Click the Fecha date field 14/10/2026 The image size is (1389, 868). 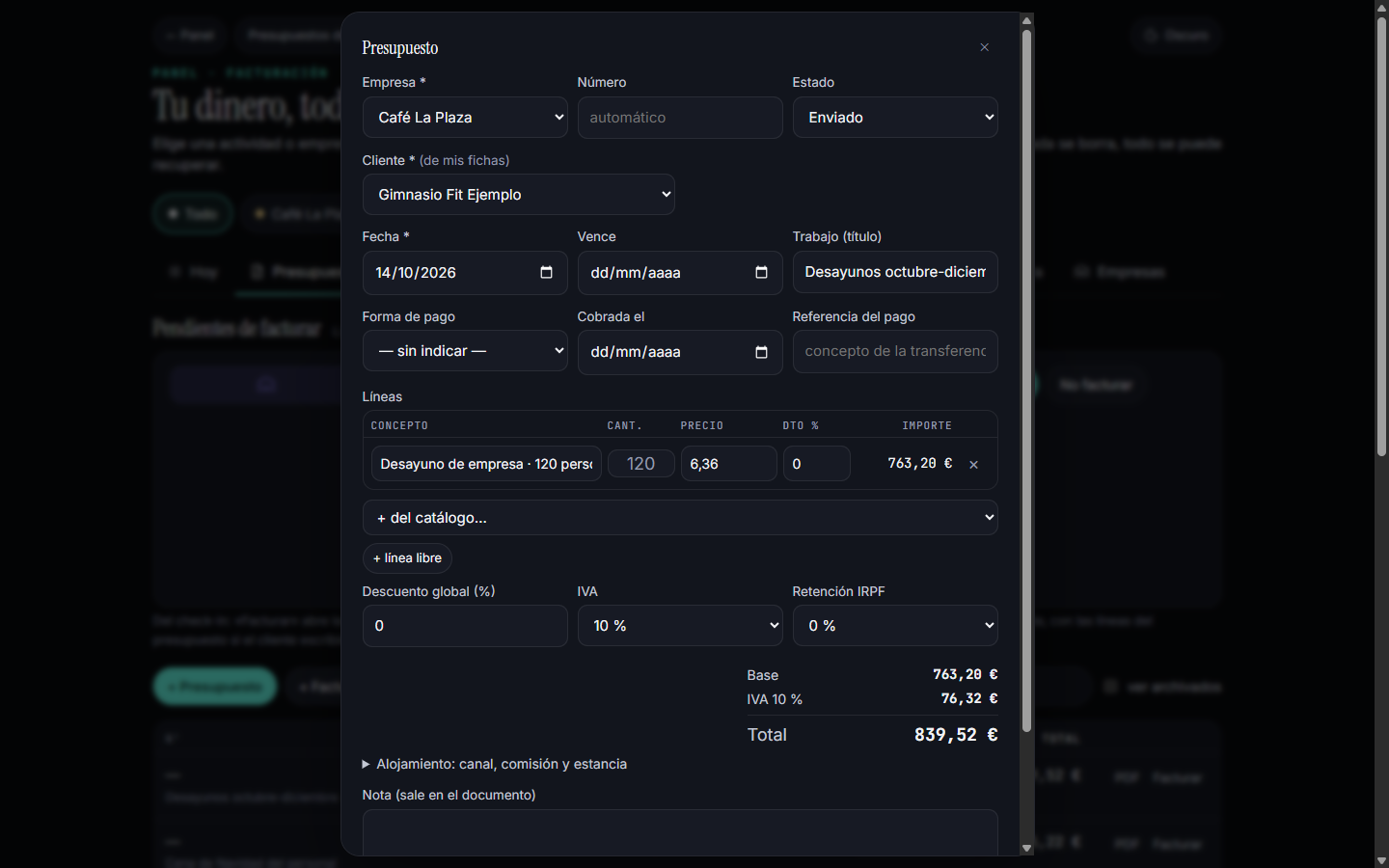pyautogui.click(x=465, y=272)
